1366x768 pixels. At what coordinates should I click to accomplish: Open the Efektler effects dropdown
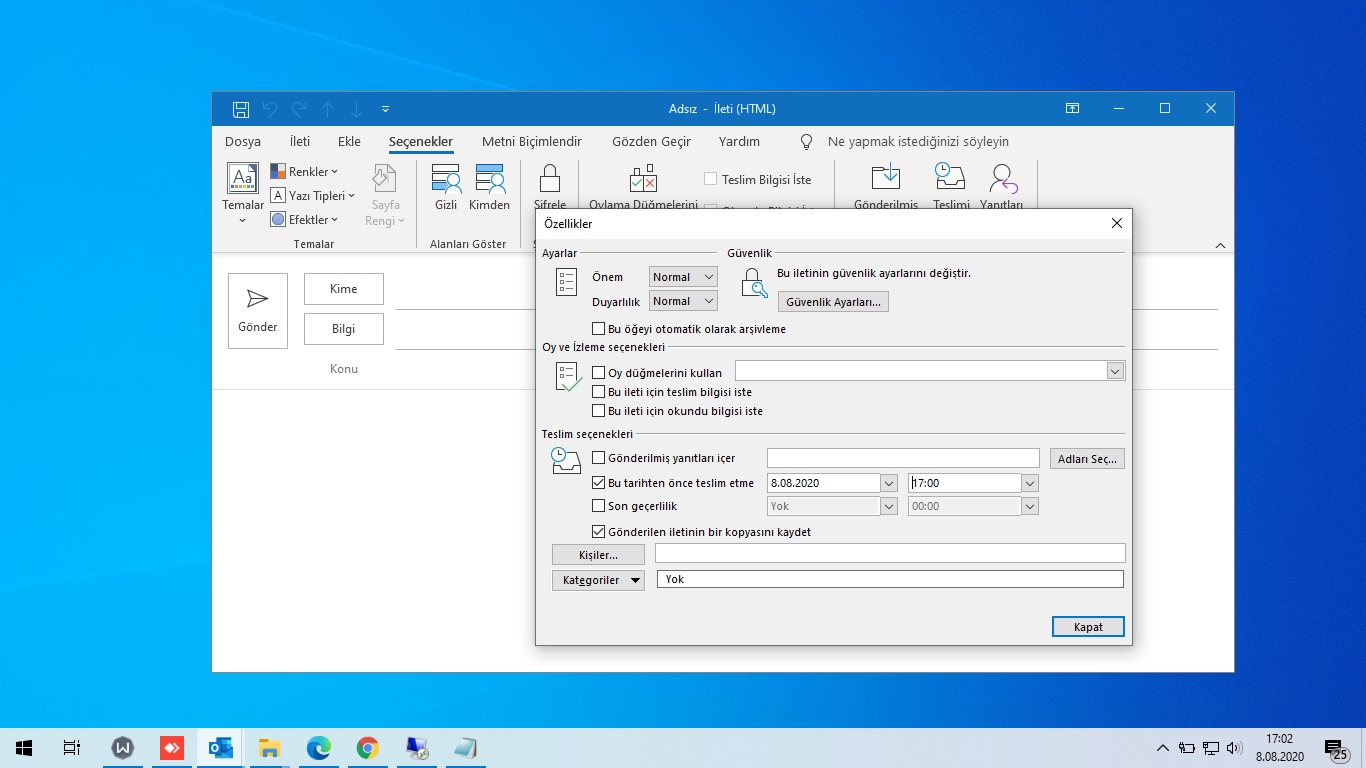pos(304,219)
